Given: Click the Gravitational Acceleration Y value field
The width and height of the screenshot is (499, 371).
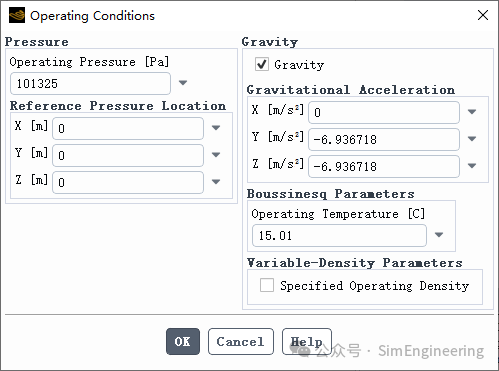Looking at the screenshot, I should pos(384,139).
